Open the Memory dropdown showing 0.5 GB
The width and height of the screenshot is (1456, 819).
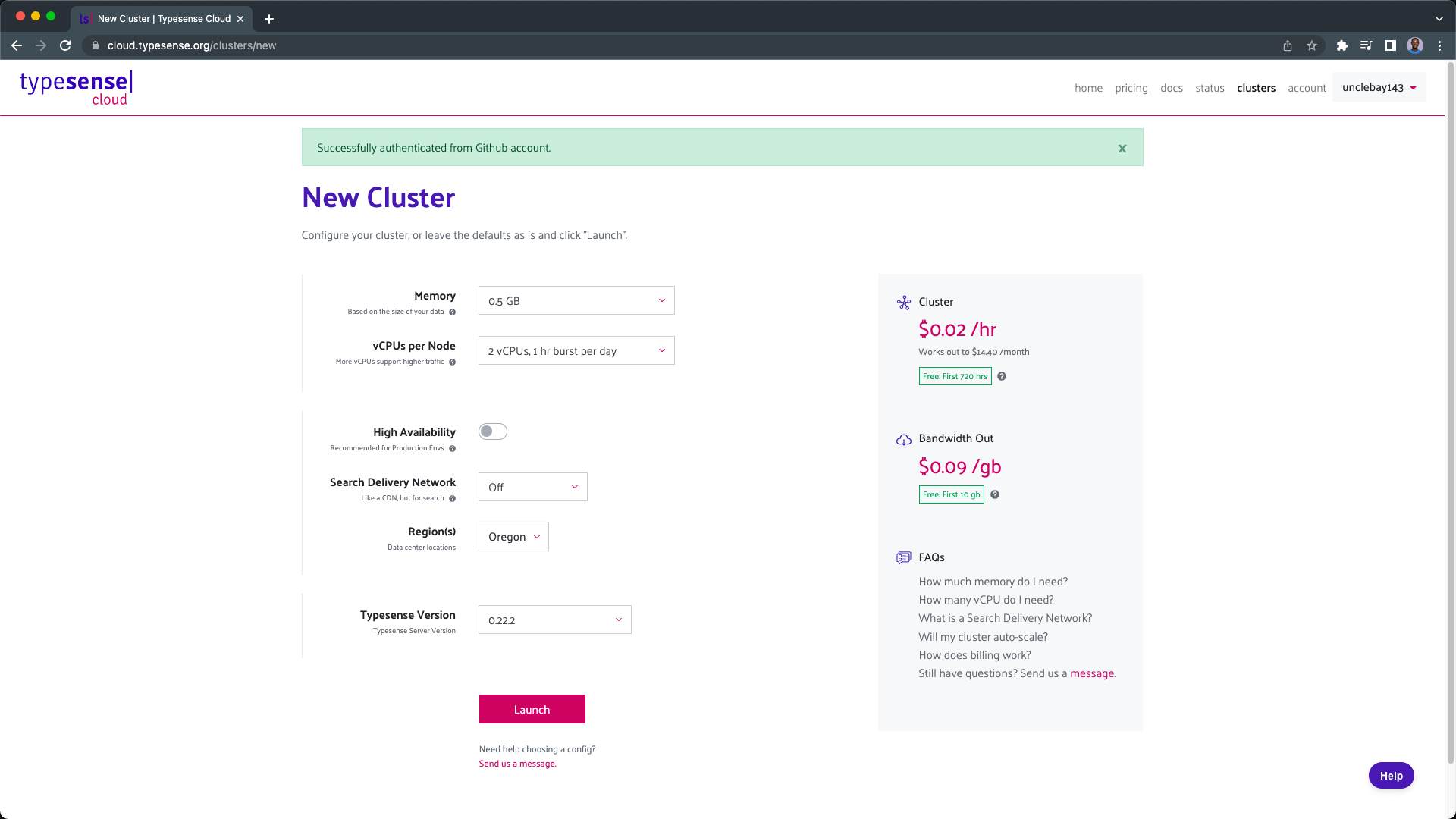[576, 300]
